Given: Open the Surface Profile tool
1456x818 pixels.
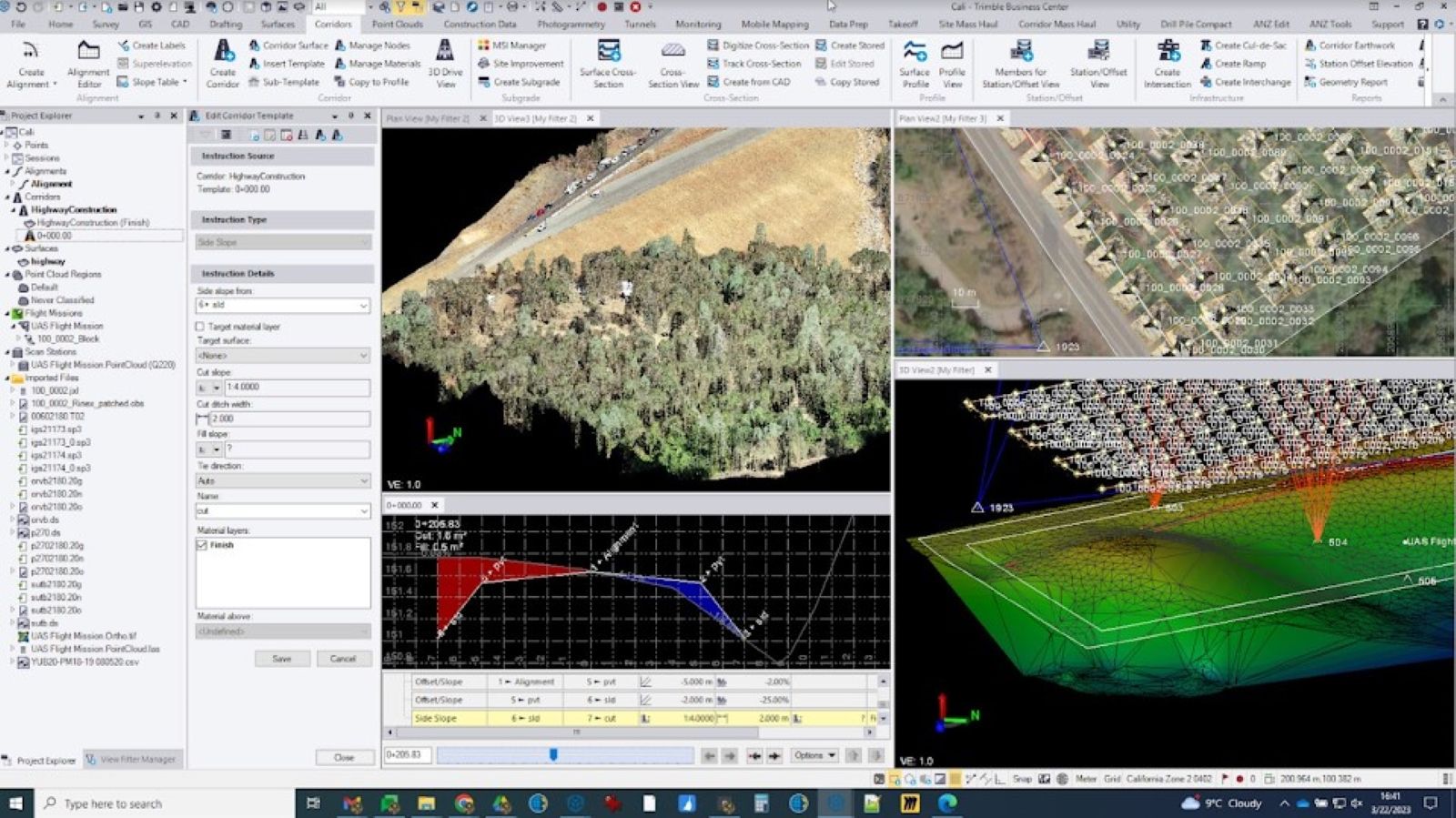Looking at the screenshot, I should pyautogui.click(x=915, y=64).
